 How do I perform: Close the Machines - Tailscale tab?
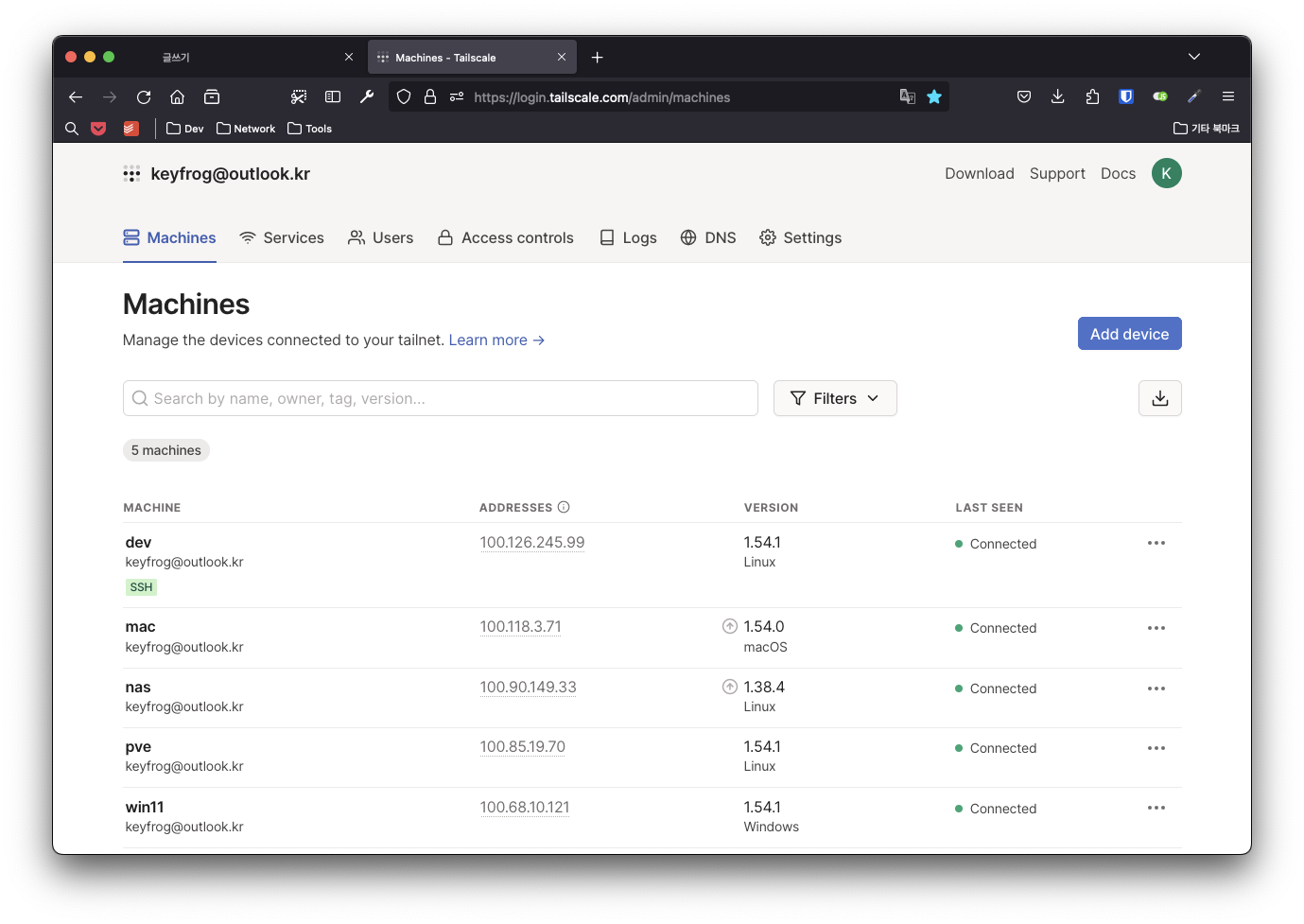coord(562,58)
